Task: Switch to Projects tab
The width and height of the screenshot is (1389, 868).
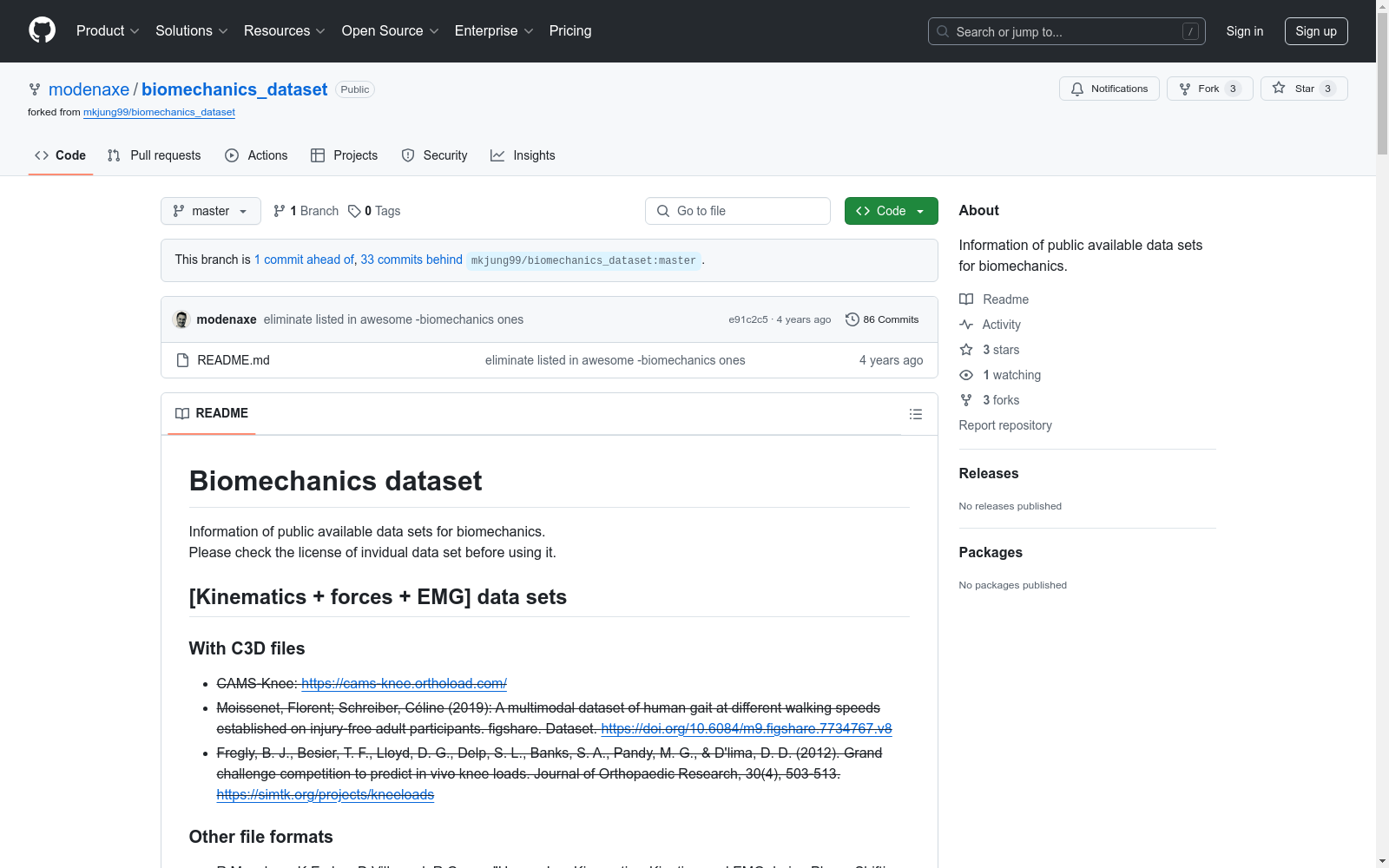Action: [x=345, y=155]
